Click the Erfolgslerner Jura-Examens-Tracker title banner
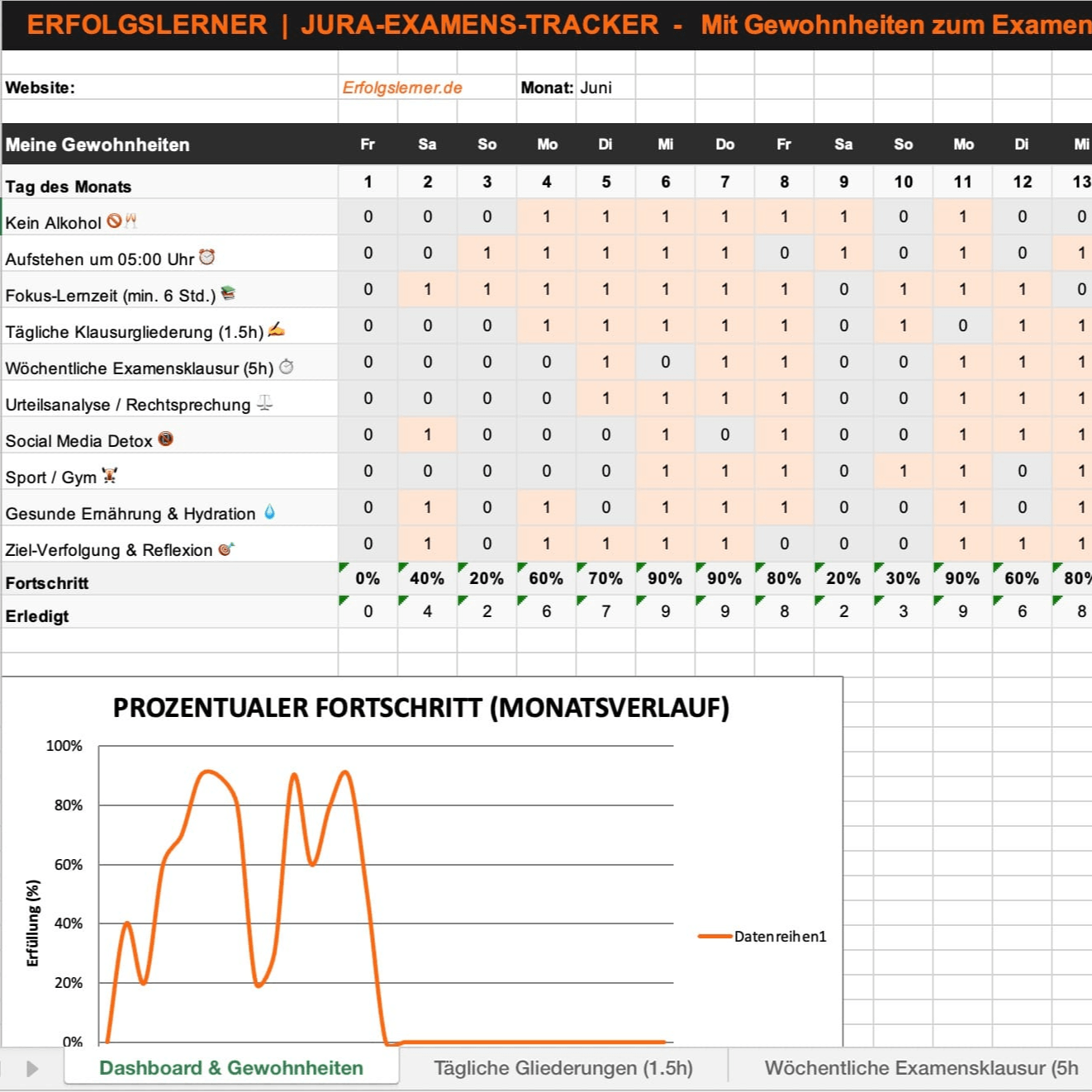Screen dimensions: 1092x1092 (546, 25)
